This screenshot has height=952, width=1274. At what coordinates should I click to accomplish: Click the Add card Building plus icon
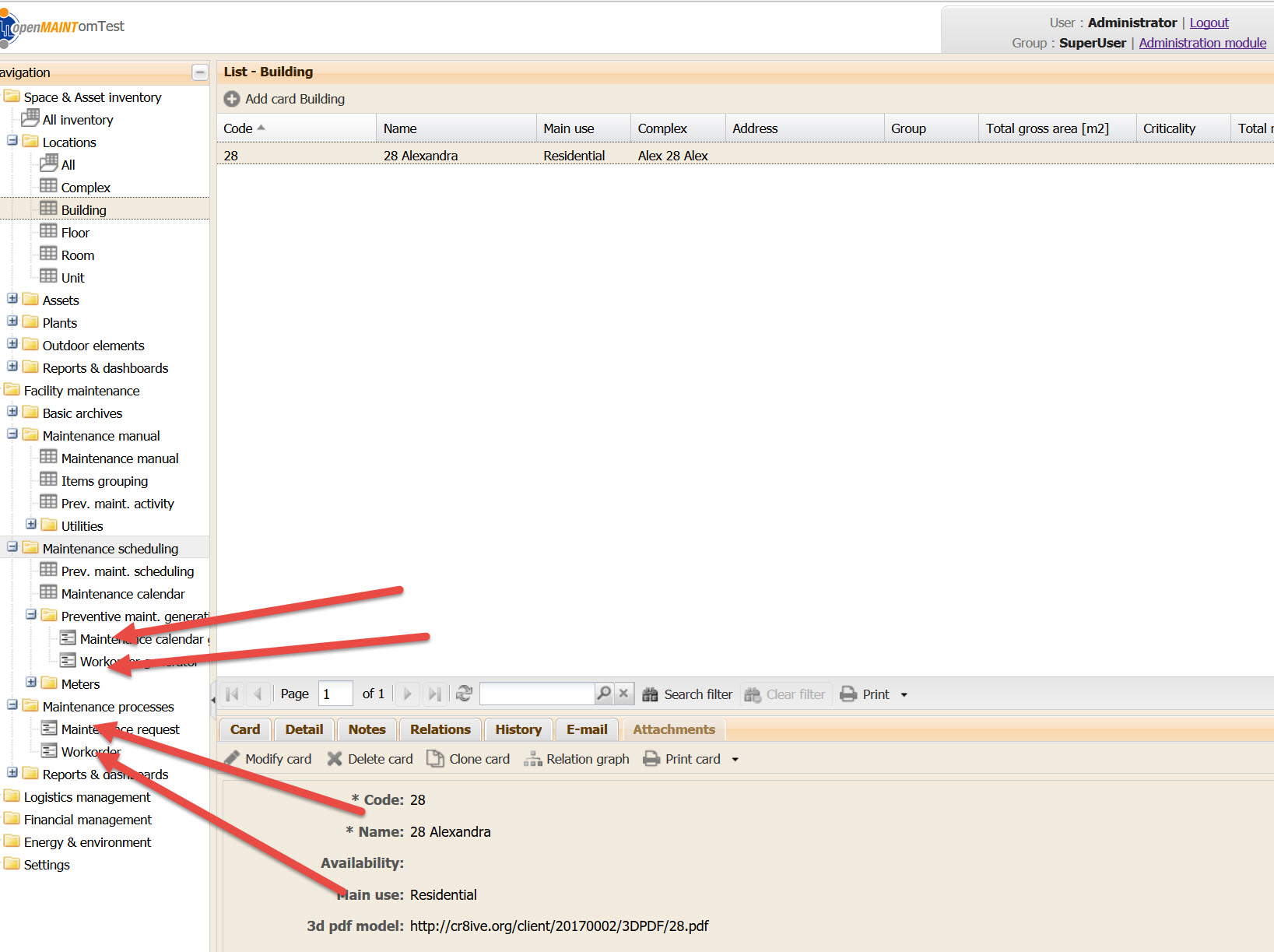[x=231, y=99]
